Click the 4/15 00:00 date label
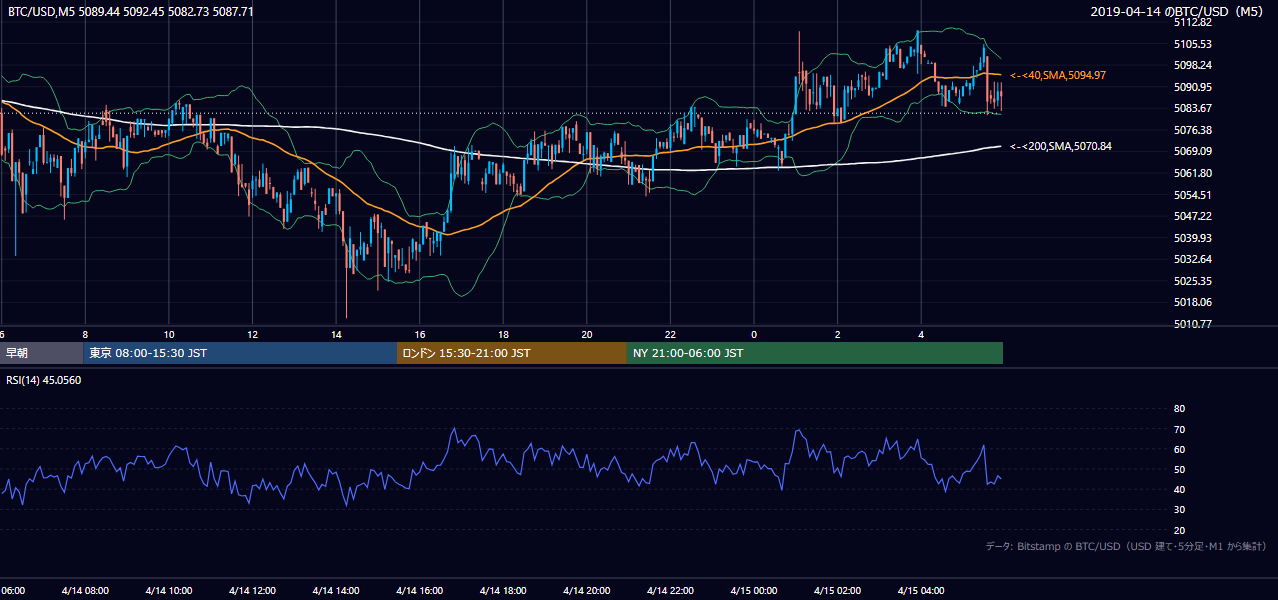Image resolution: width=1278 pixels, height=600 pixels. coord(754,591)
